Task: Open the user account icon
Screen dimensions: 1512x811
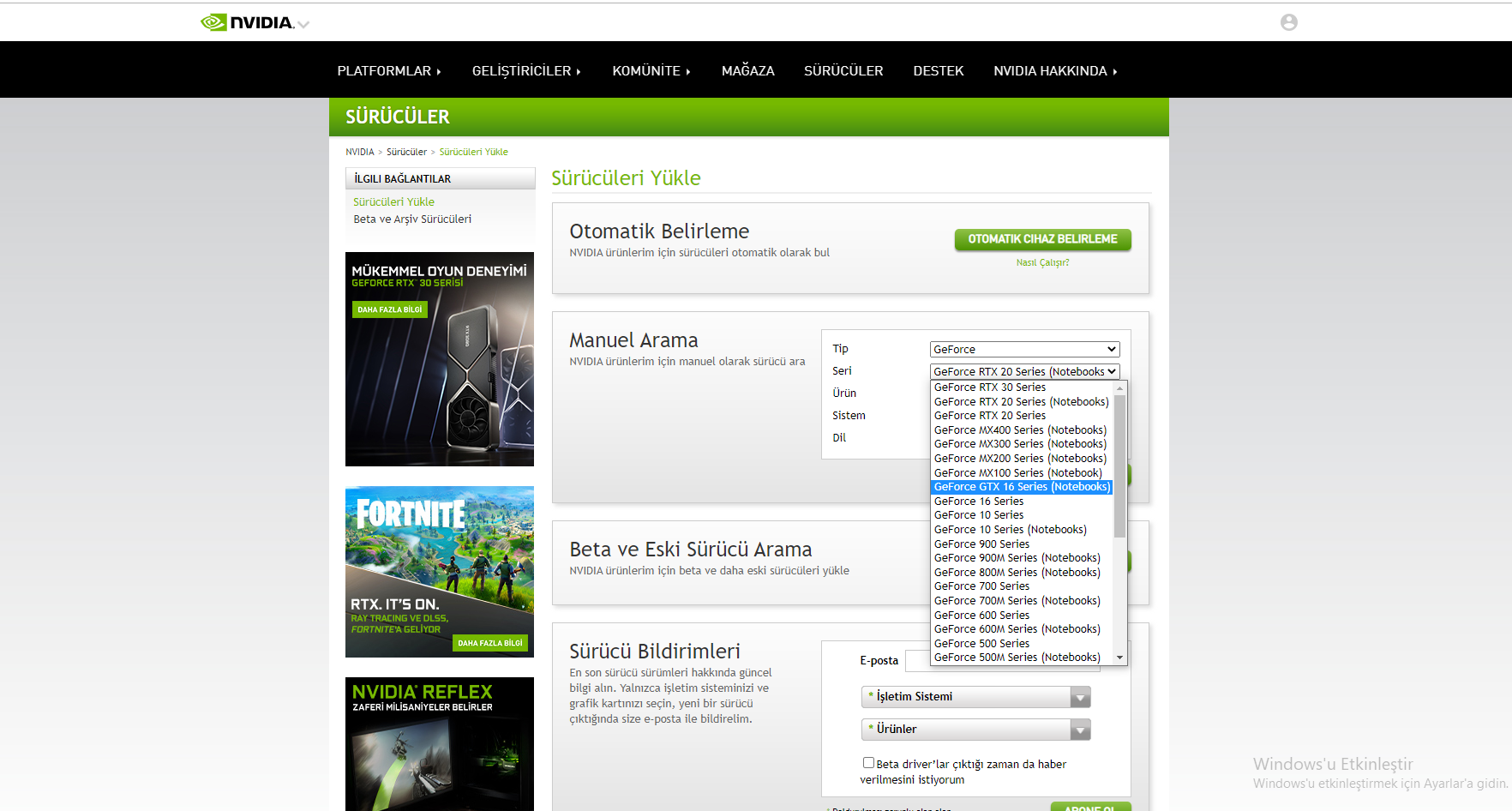Action: pos(1288,22)
